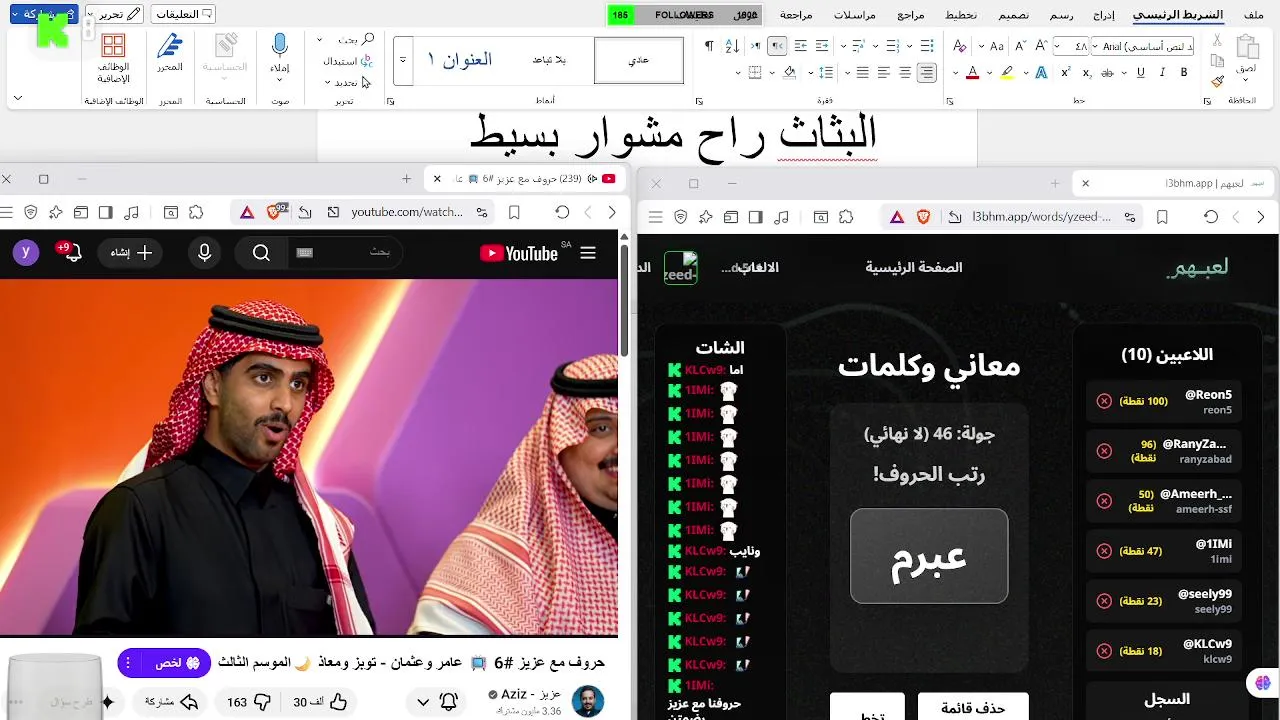Underline text in Word ribbon
Viewport: 1280px width, 720px height.
pos(1141,72)
